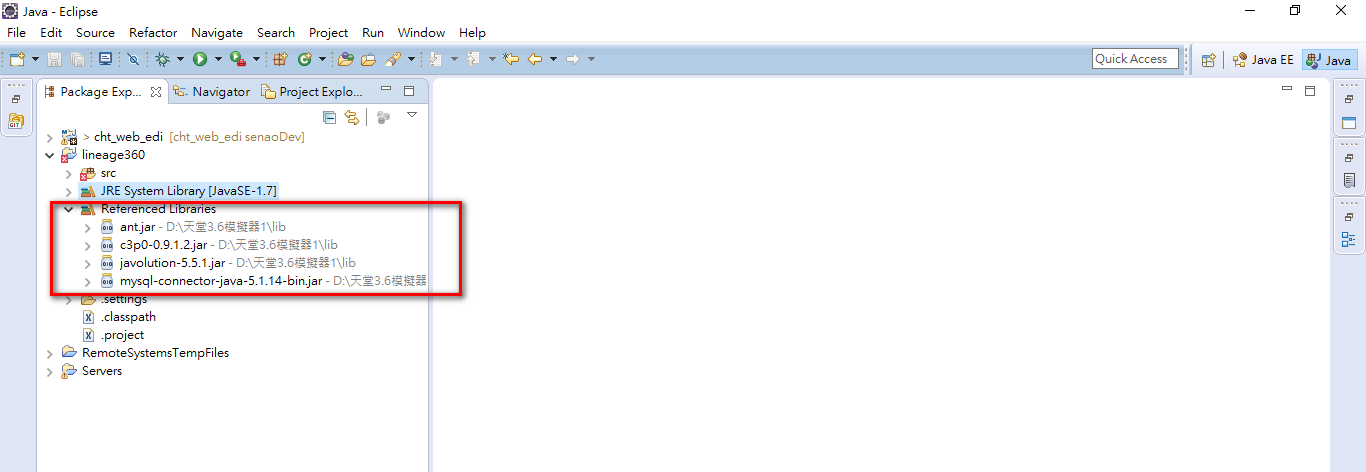The image size is (1366, 472).
Task: Collapse the lineage360 project
Action: click(x=49, y=155)
